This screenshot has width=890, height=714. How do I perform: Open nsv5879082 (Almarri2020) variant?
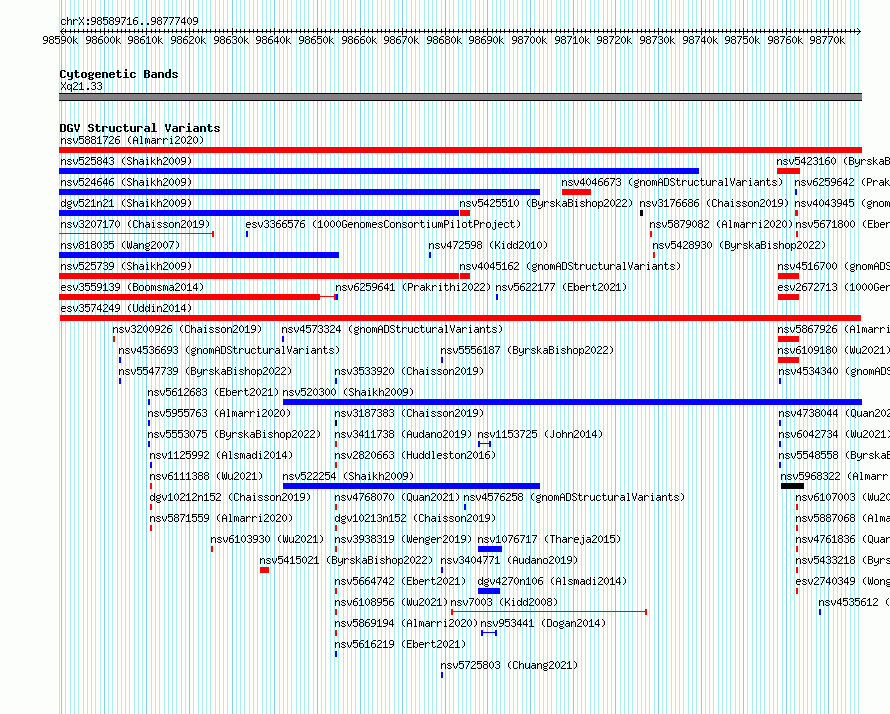721,224
